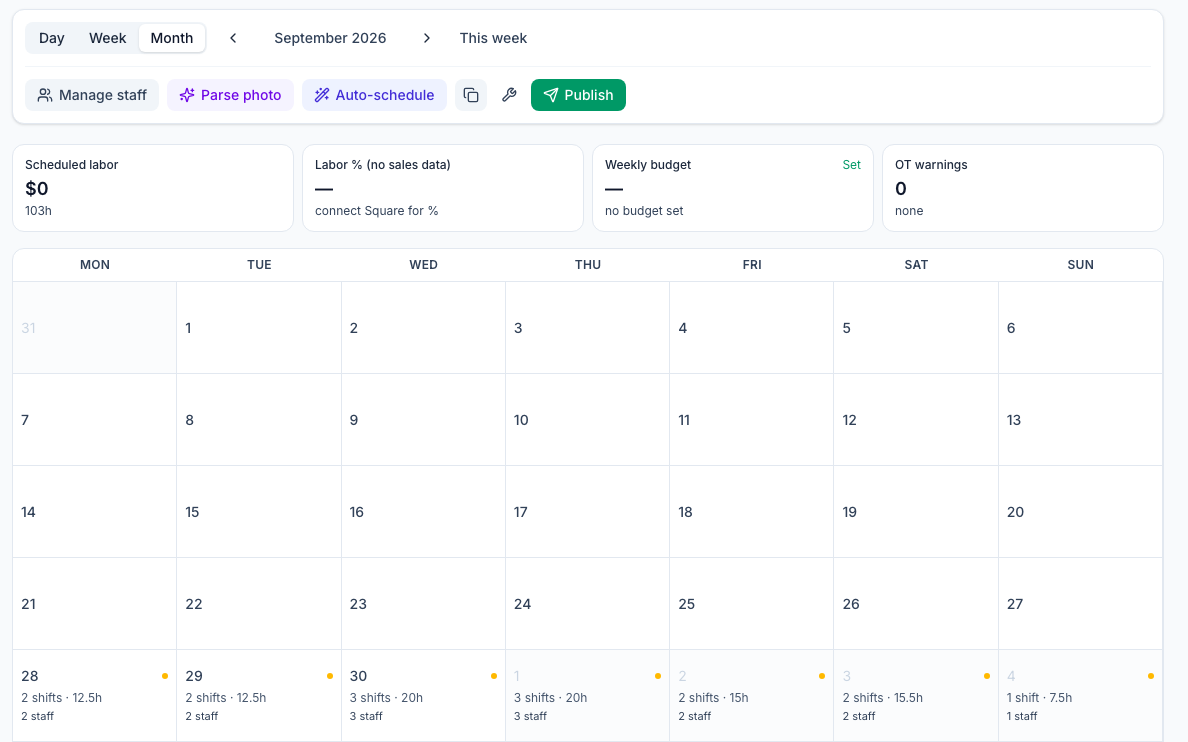
Task: Click the orange dot on day 30
Action: [494, 676]
